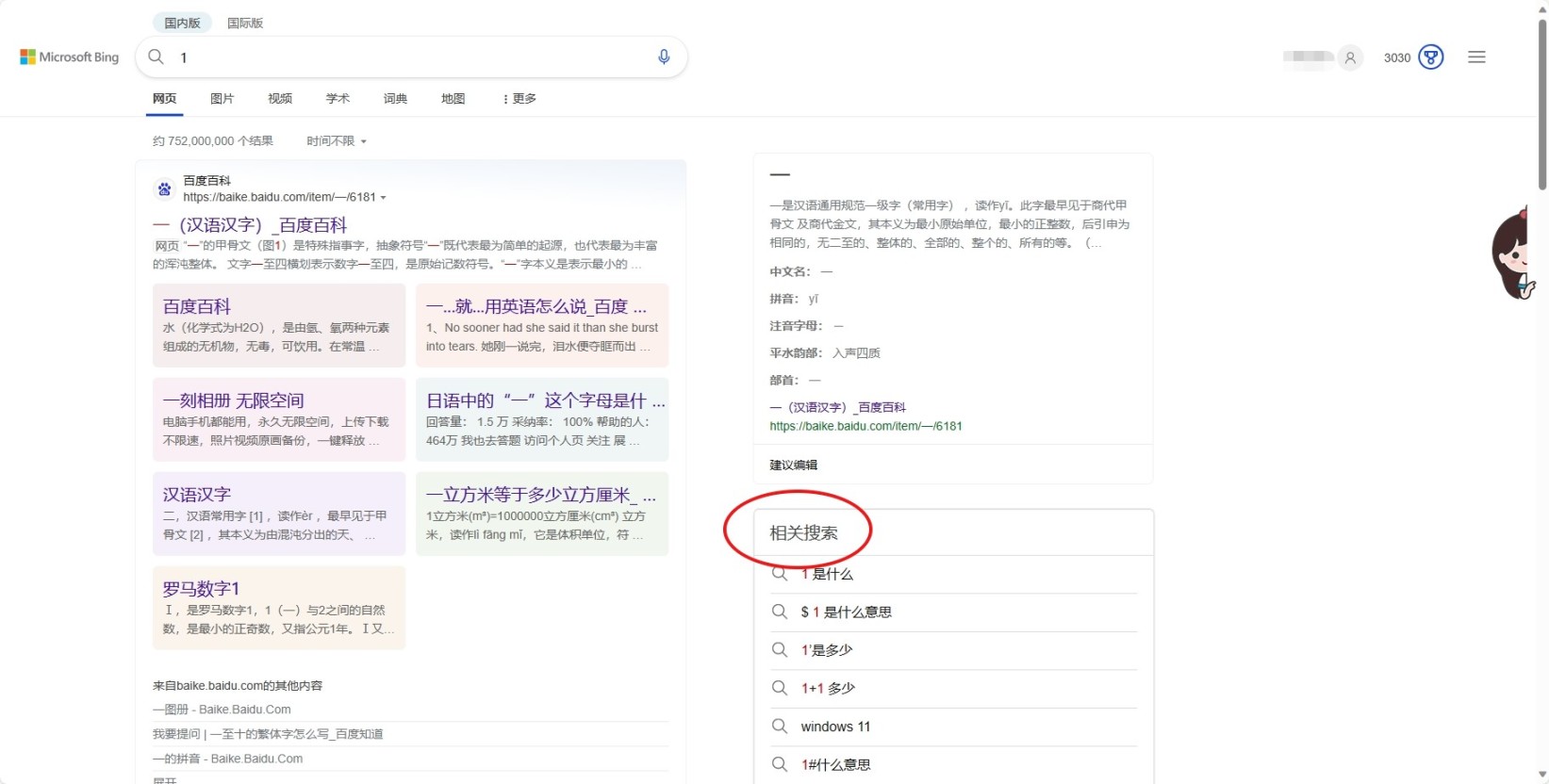
Task: Open the 一 (汉语汉字)_百度百科 result title
Action: (x=250, y=225)
